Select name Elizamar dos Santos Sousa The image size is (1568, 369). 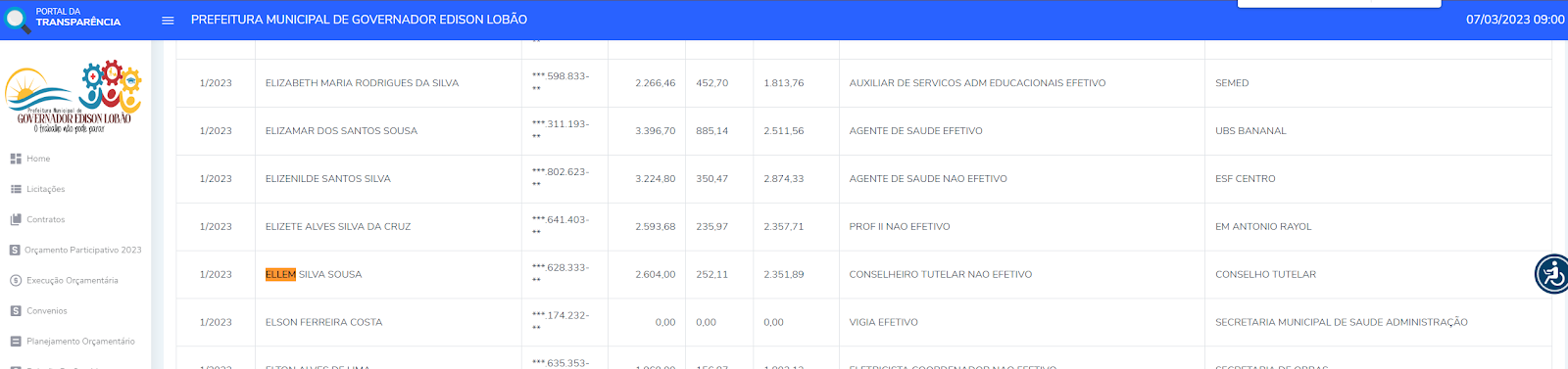coord(341,131)
